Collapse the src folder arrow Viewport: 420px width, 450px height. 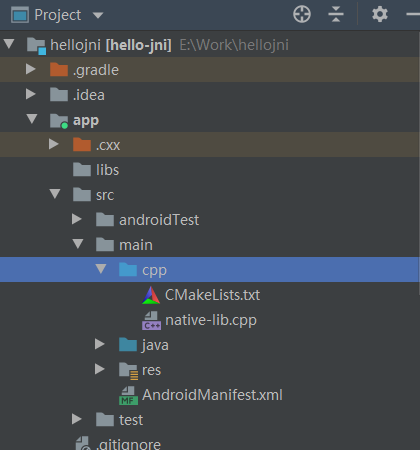55,194
